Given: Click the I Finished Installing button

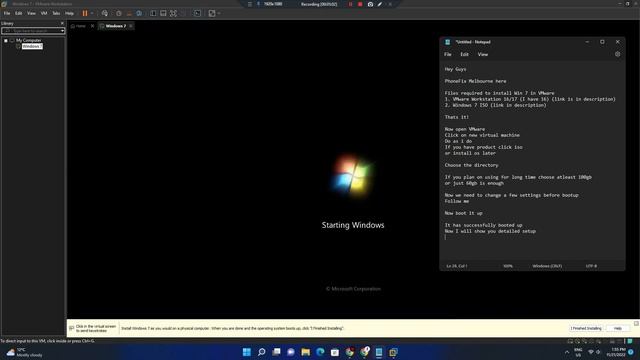Looking at the screenshot, I should coord(586,329).
